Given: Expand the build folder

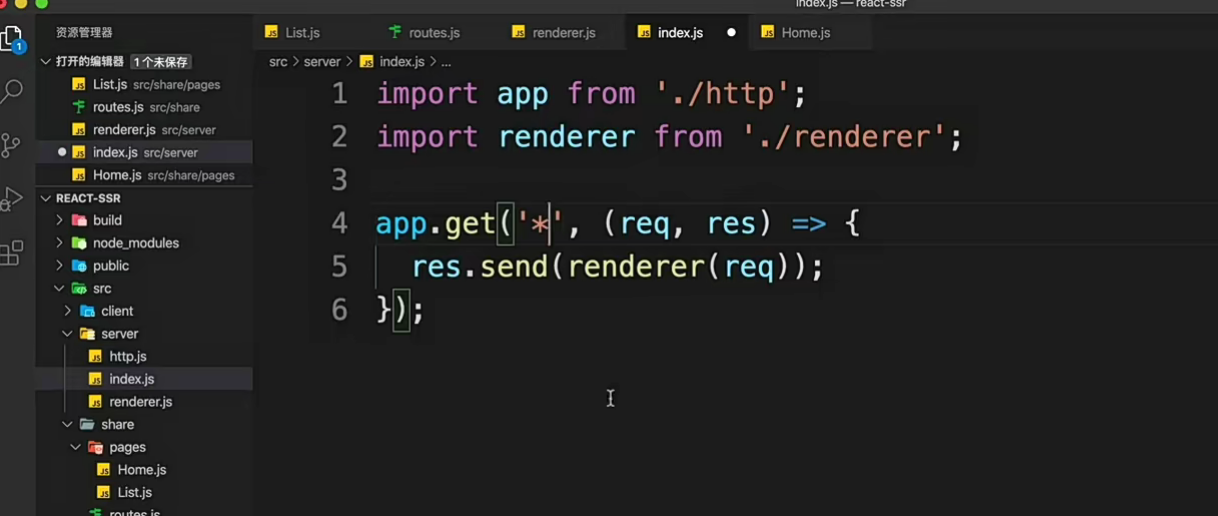Looking at the screenshot, I should [x=107, y=220].
